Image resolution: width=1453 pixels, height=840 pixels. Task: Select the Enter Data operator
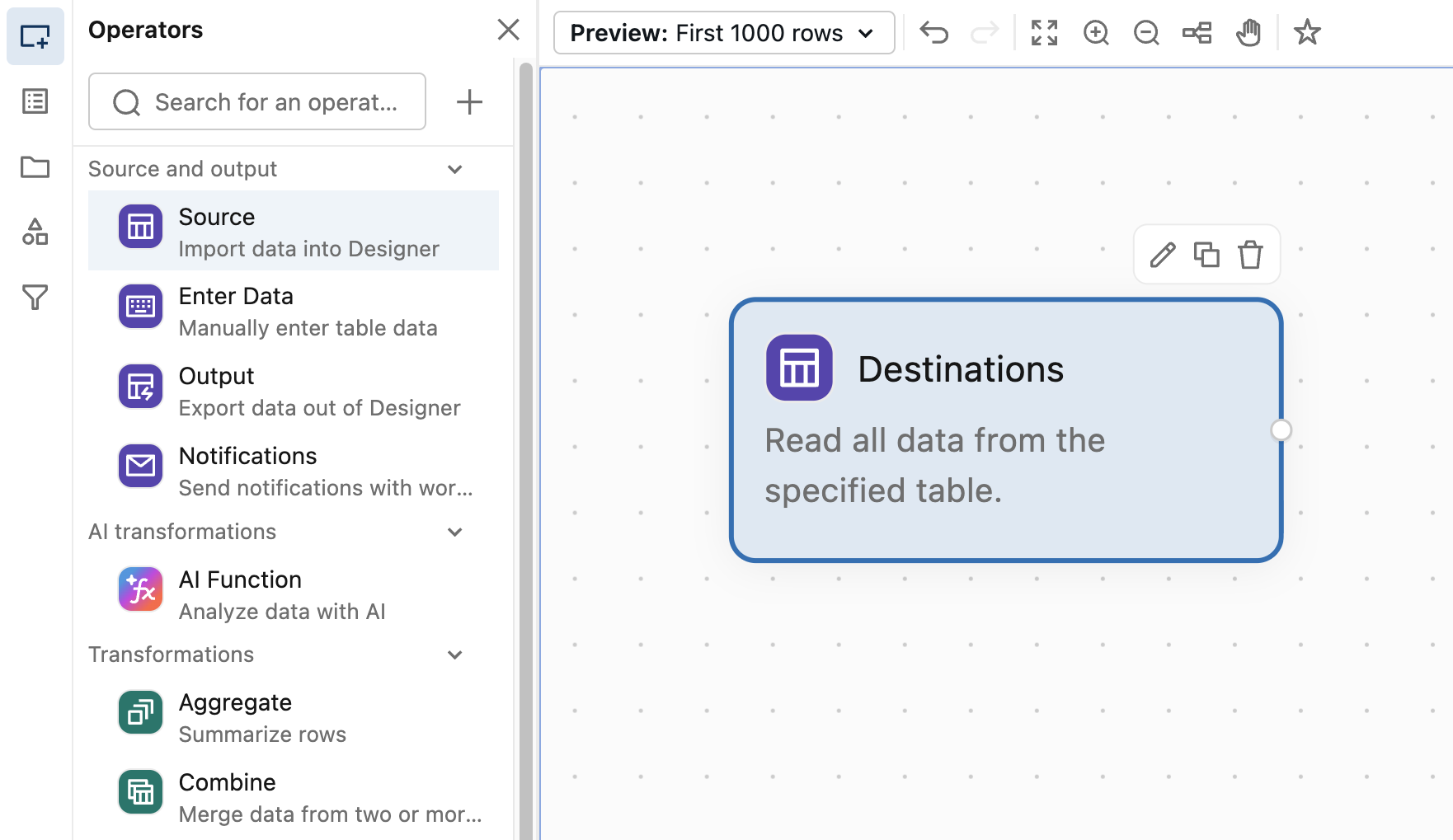pos(294,311)
